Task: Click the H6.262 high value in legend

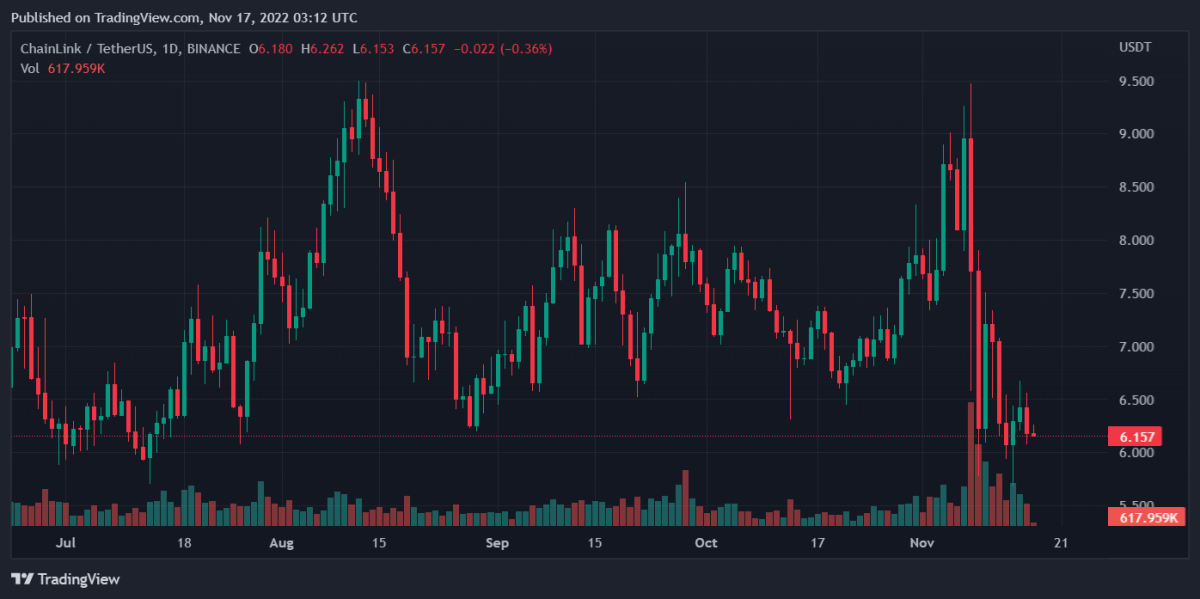Action: tap(328, 49)
